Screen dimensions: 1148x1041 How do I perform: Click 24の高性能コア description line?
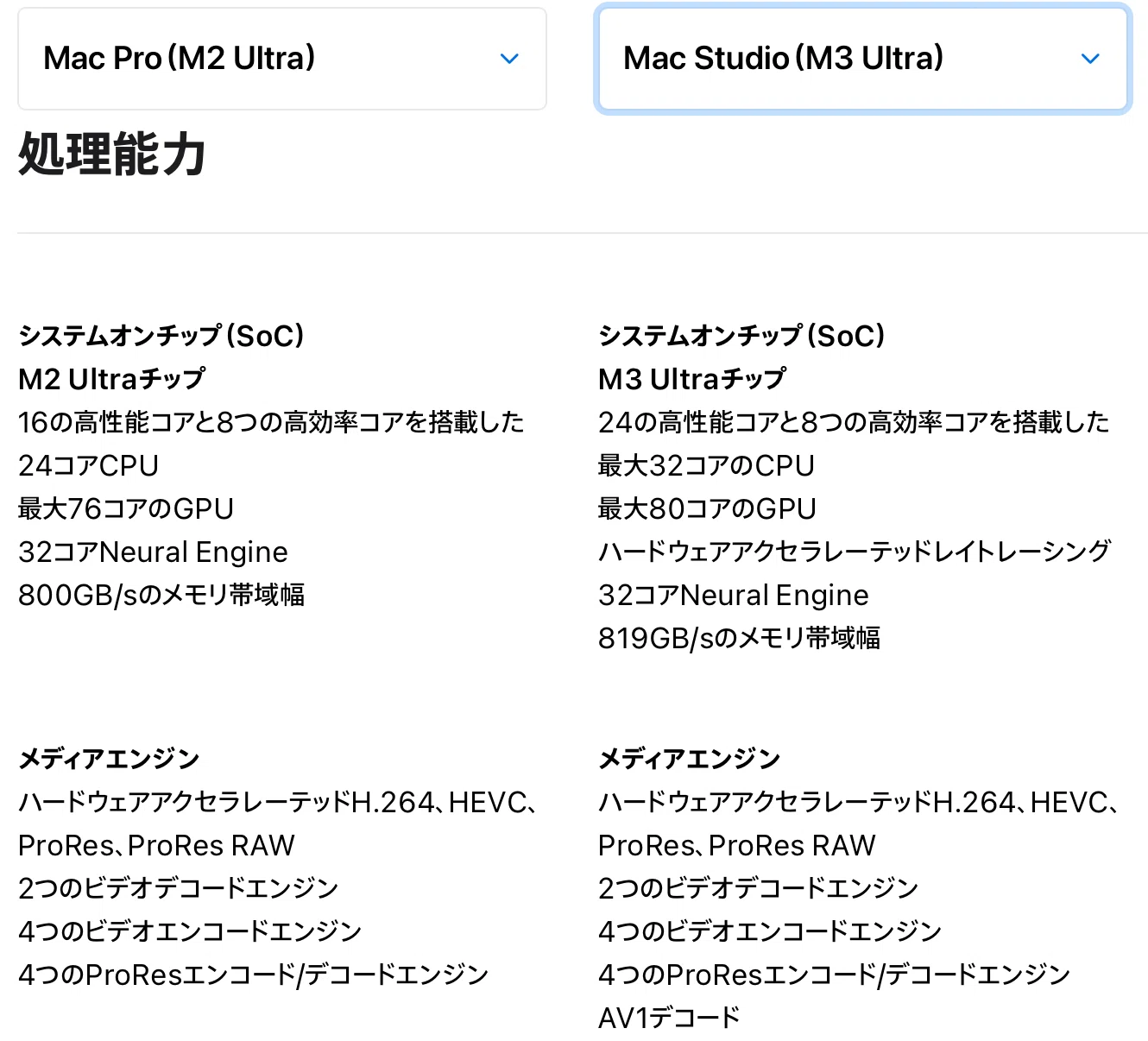coord(854,422)
